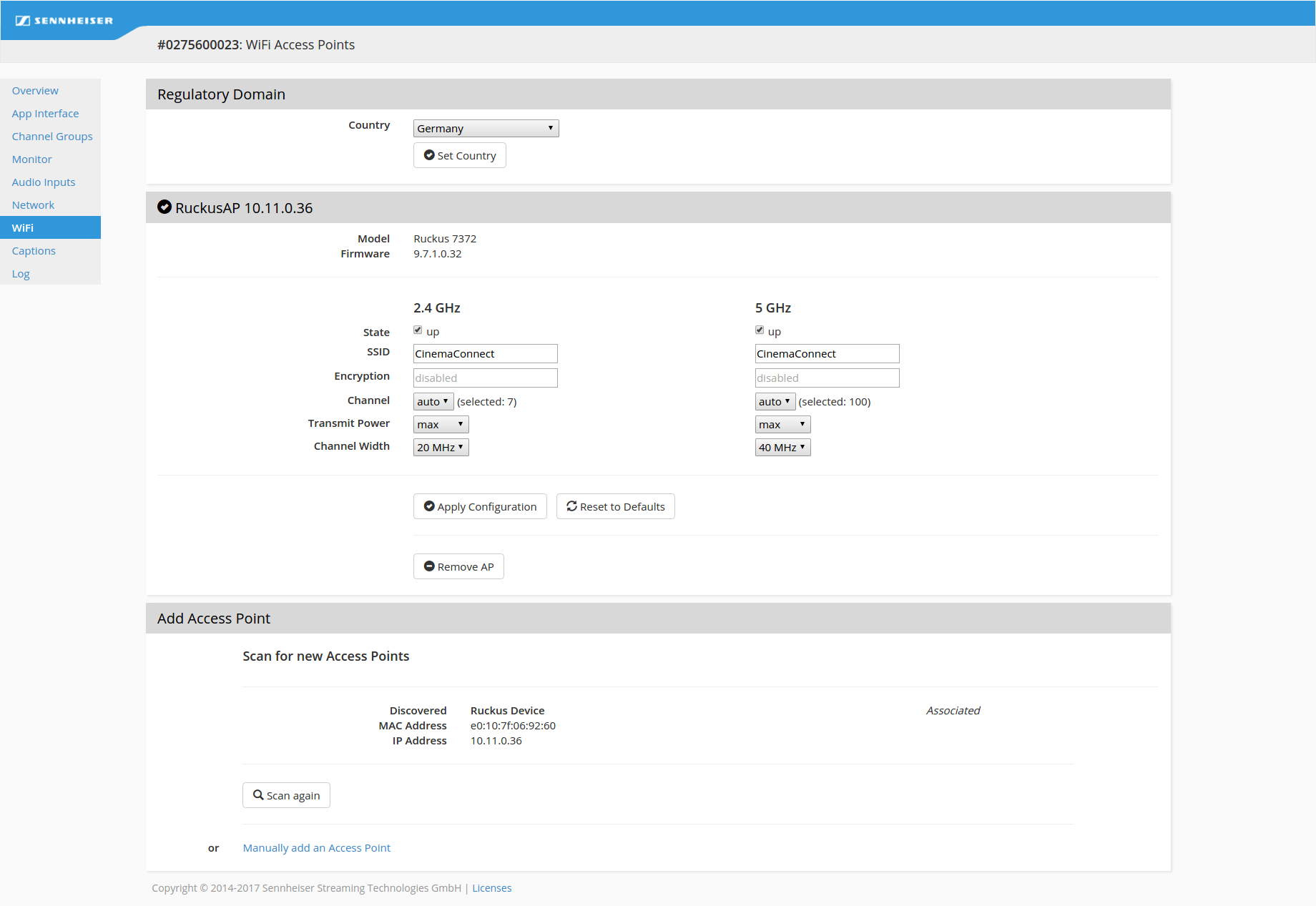Click Reset to Defaults
Screen dimensions: 1316x906
click(615, 506)
